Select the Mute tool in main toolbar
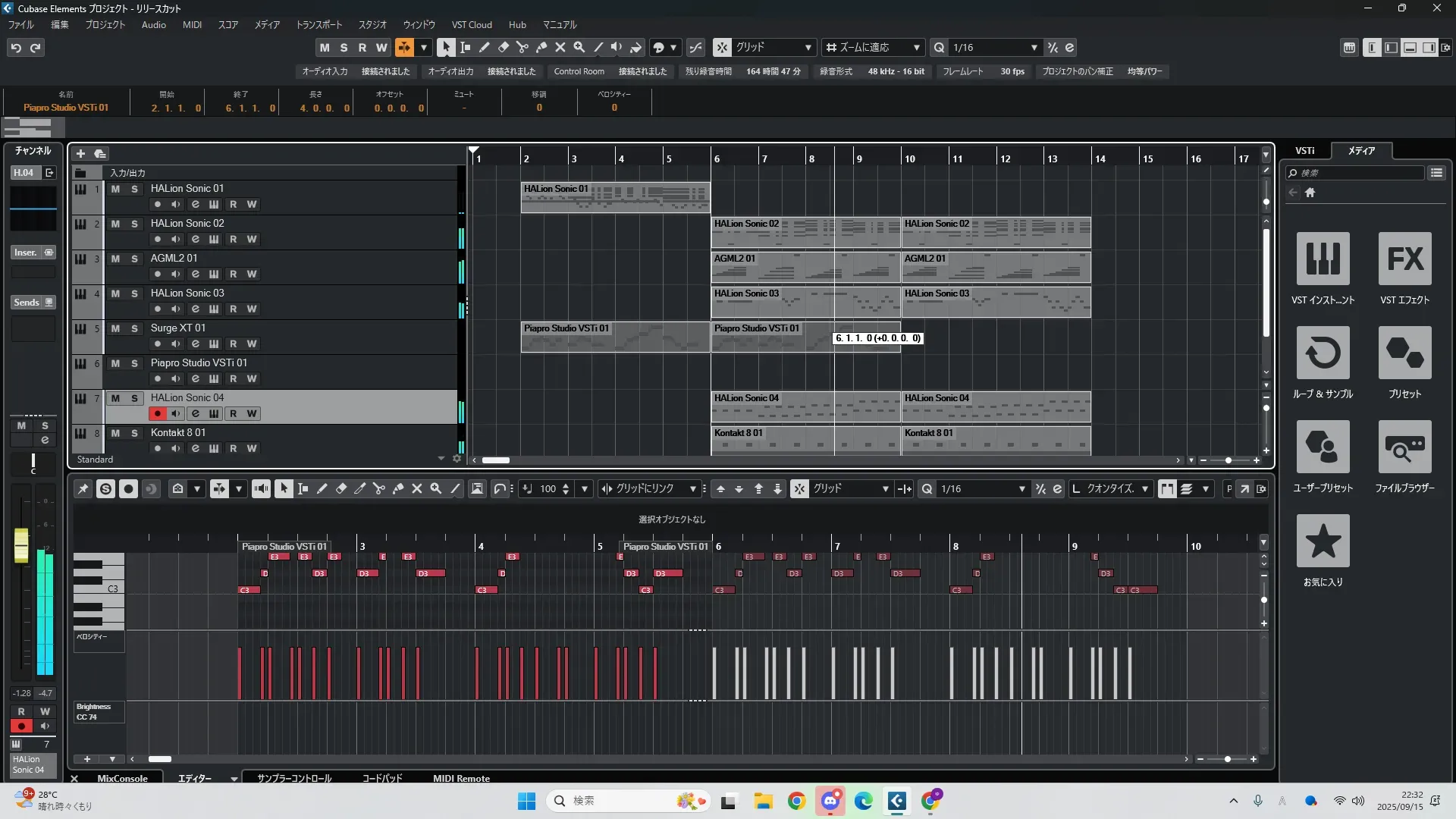Viewport: 1456px width, 819px height. click(x=560, y=47)
